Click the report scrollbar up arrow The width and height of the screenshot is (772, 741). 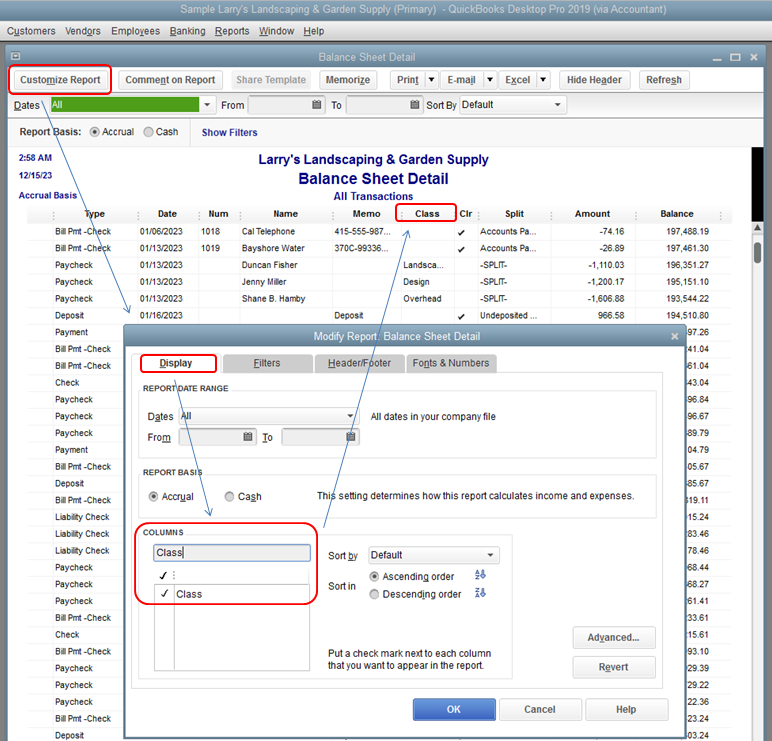pyautogui.click(x=757, y=227)
